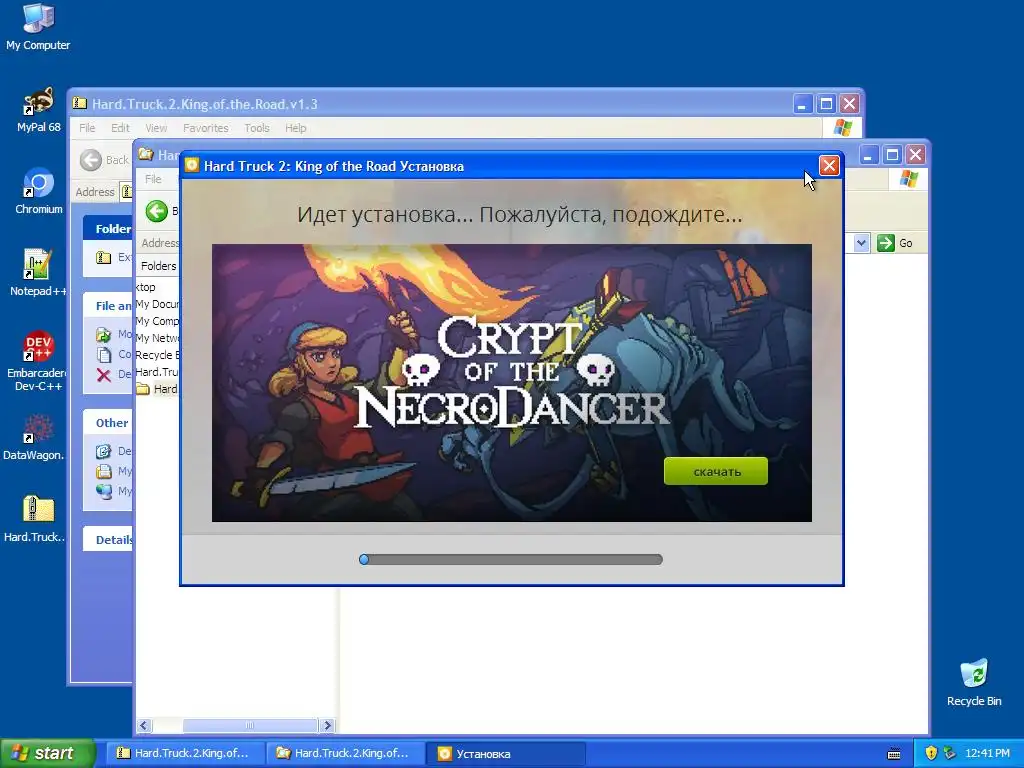Click installer title bar icon

tap(191, 165)
